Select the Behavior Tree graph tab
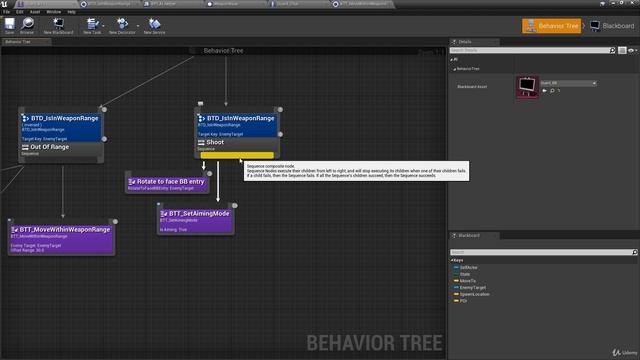Screen dimensions: 640x360 pos(27,42)
